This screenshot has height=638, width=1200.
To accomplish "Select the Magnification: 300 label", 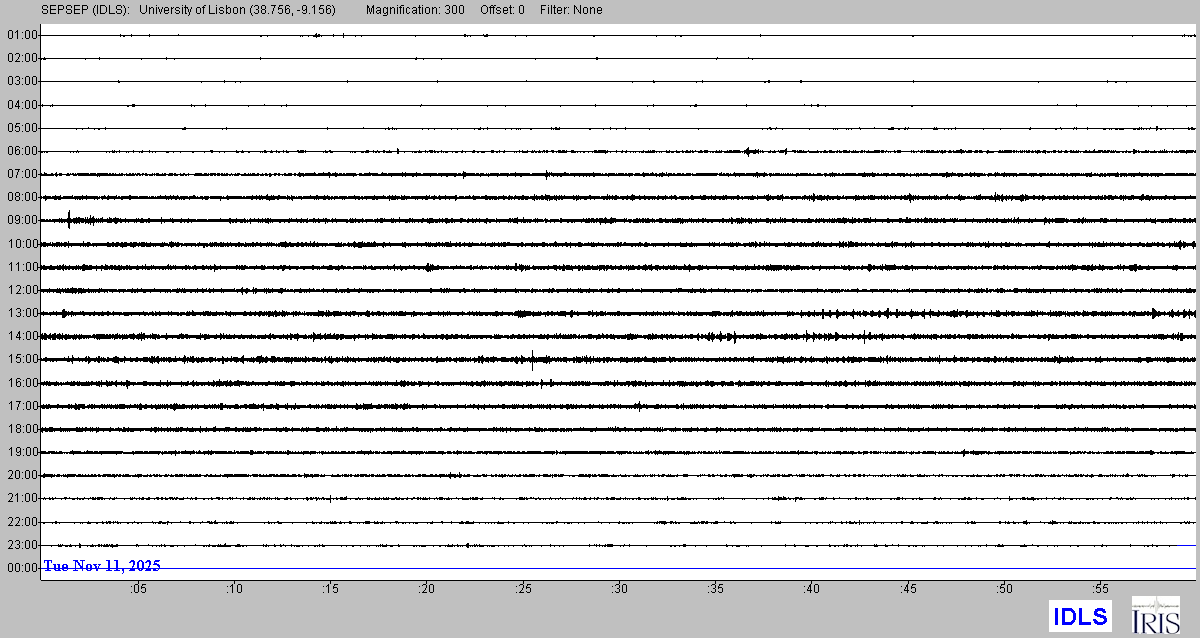I will (x=415, y=10).
